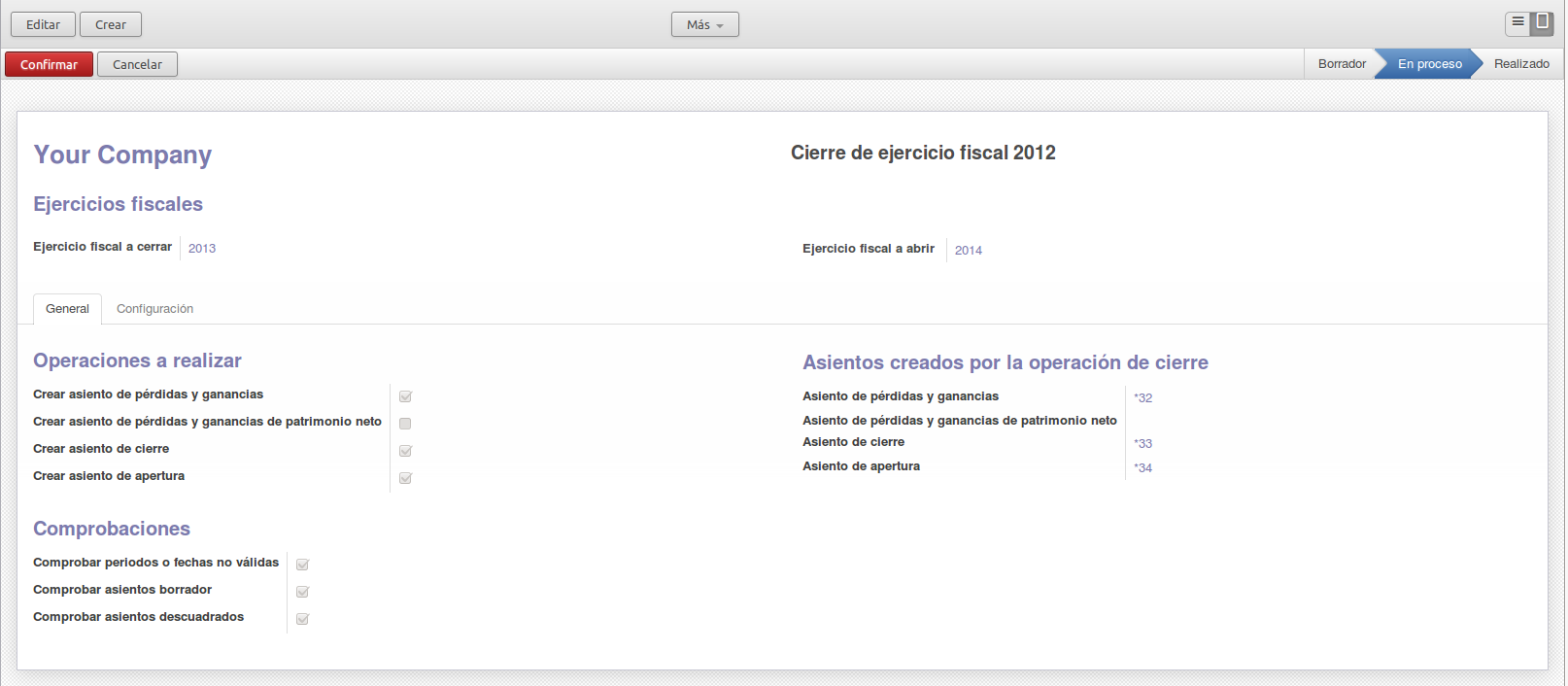Image resolution: width=1568 pixels, height=686 pixels.
Task: Click the Cancelar button
Action: click(137, 64)
